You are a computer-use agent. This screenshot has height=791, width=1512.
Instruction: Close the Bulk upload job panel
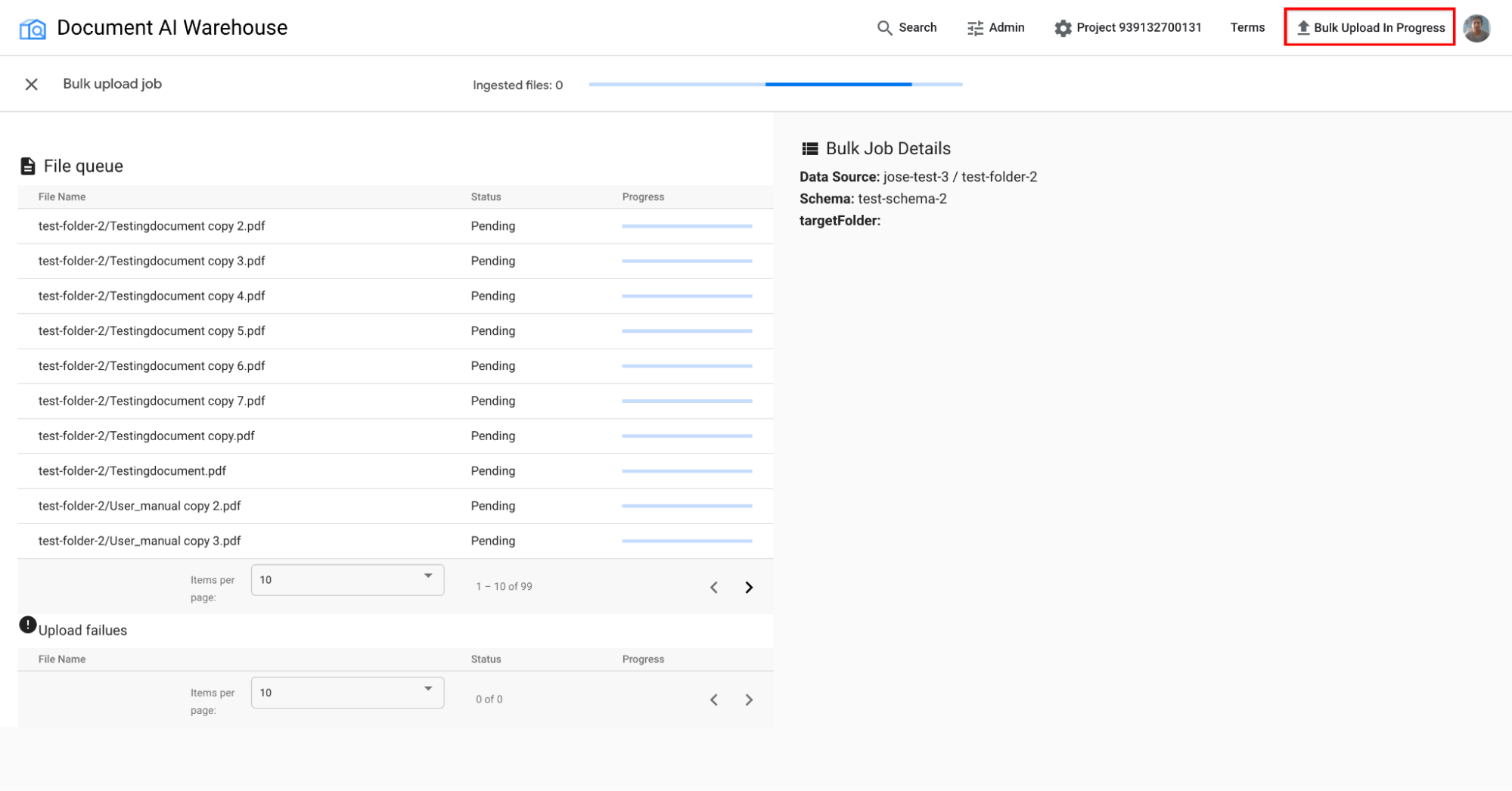point(31,84)
